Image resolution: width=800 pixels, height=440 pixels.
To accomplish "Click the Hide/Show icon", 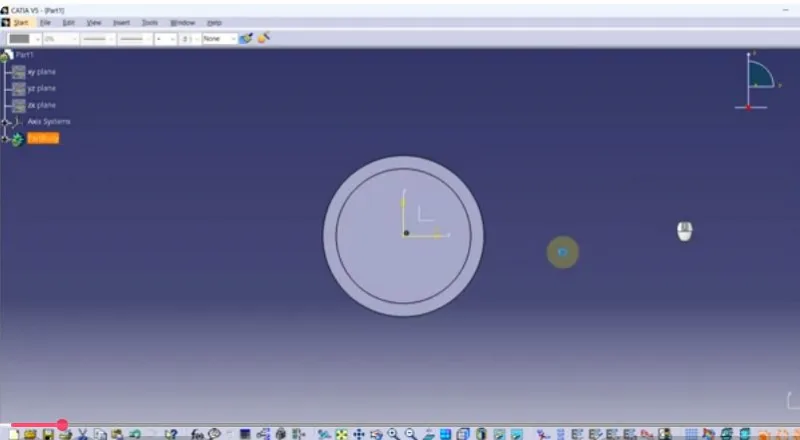I will pyautogui.click(x=499, y=434).
